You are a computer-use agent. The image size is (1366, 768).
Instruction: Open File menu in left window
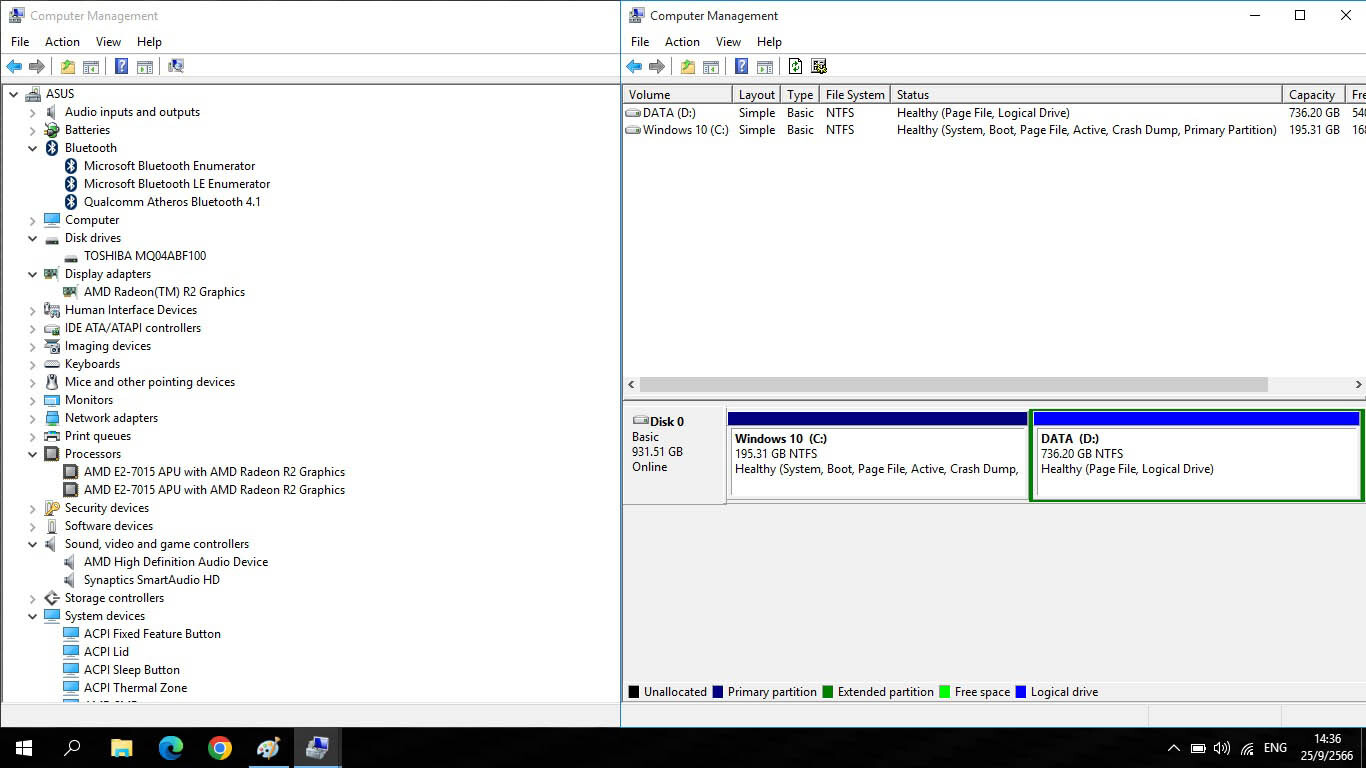(x=20, y=42)
